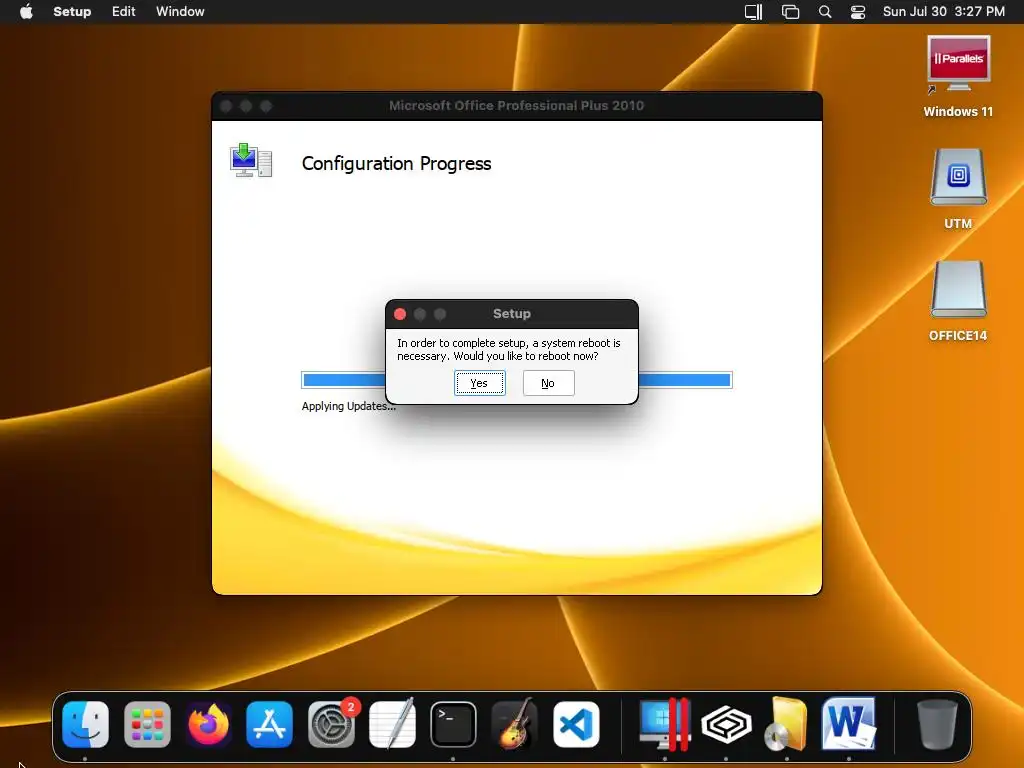Screen dimensions: 1024x768
Task: Click the Stage Manager windows icon in menu bar
Action: 790,12
